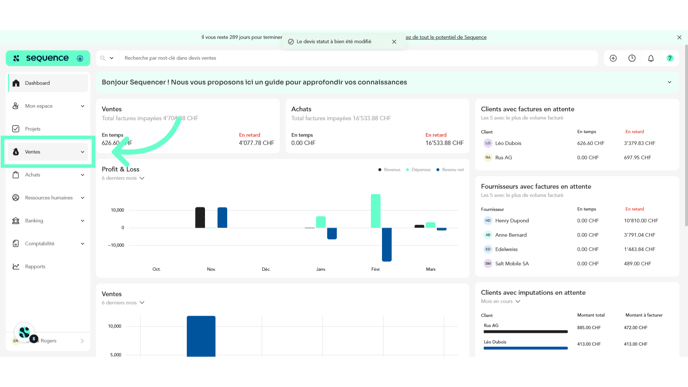Toggle Dépenses legend in Profit & Loss
688x387 pixels.
(x=418, y=170)
